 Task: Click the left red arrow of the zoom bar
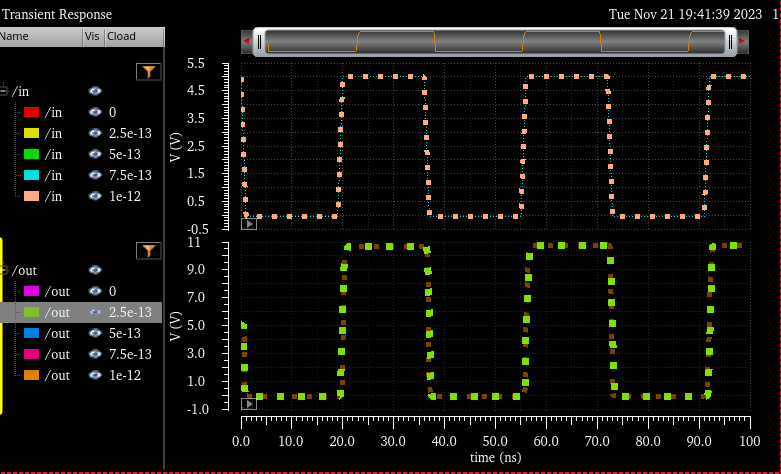246,41
